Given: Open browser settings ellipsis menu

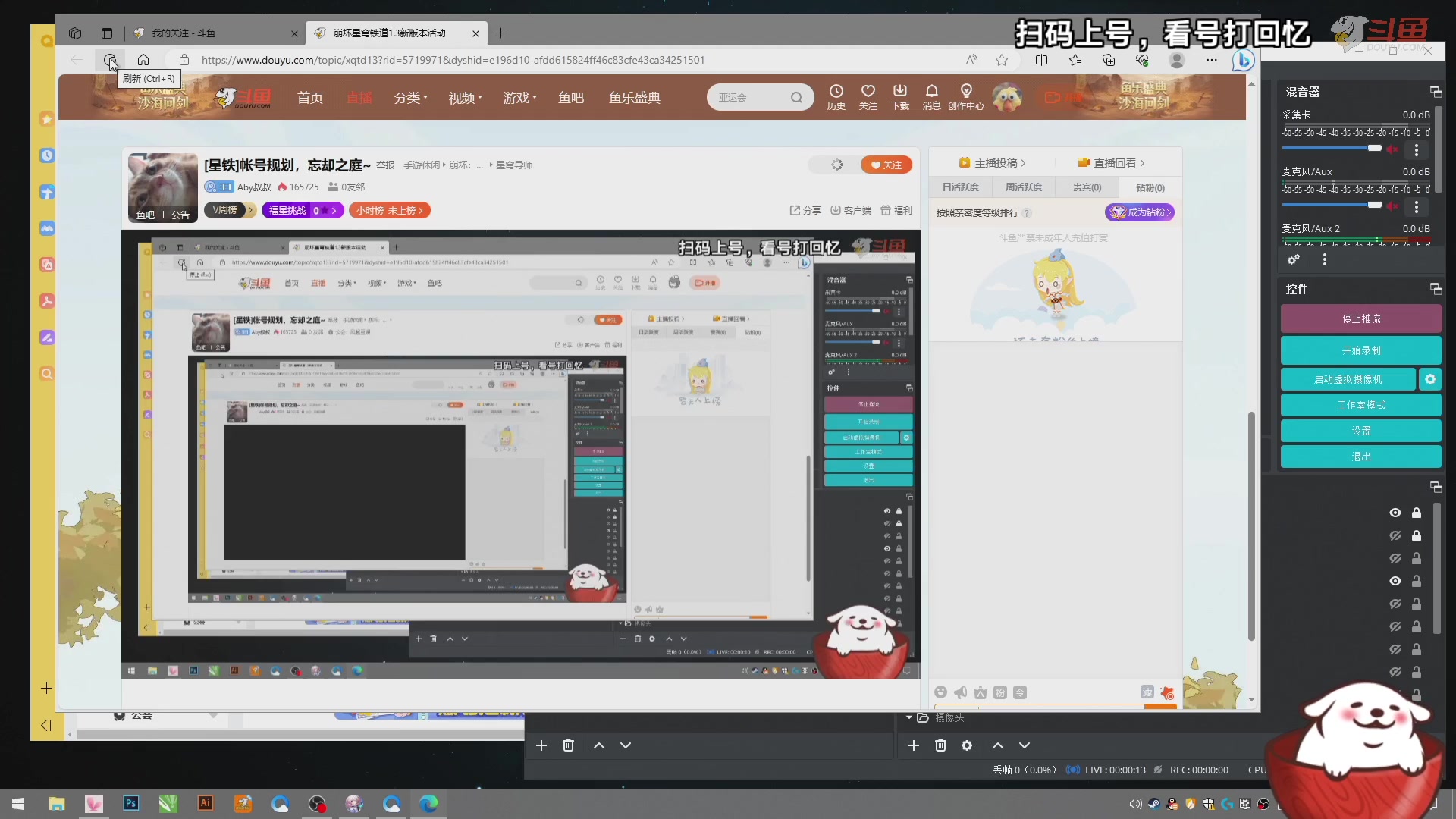Looking at the screenshot, I should tap(1211, 60).
